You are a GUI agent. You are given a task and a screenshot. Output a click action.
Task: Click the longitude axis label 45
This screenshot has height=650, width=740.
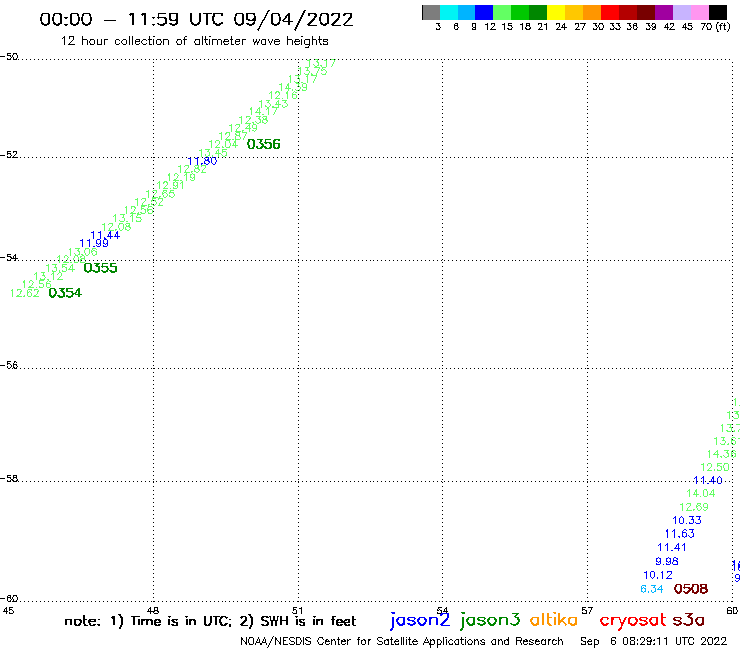[8, 611]
